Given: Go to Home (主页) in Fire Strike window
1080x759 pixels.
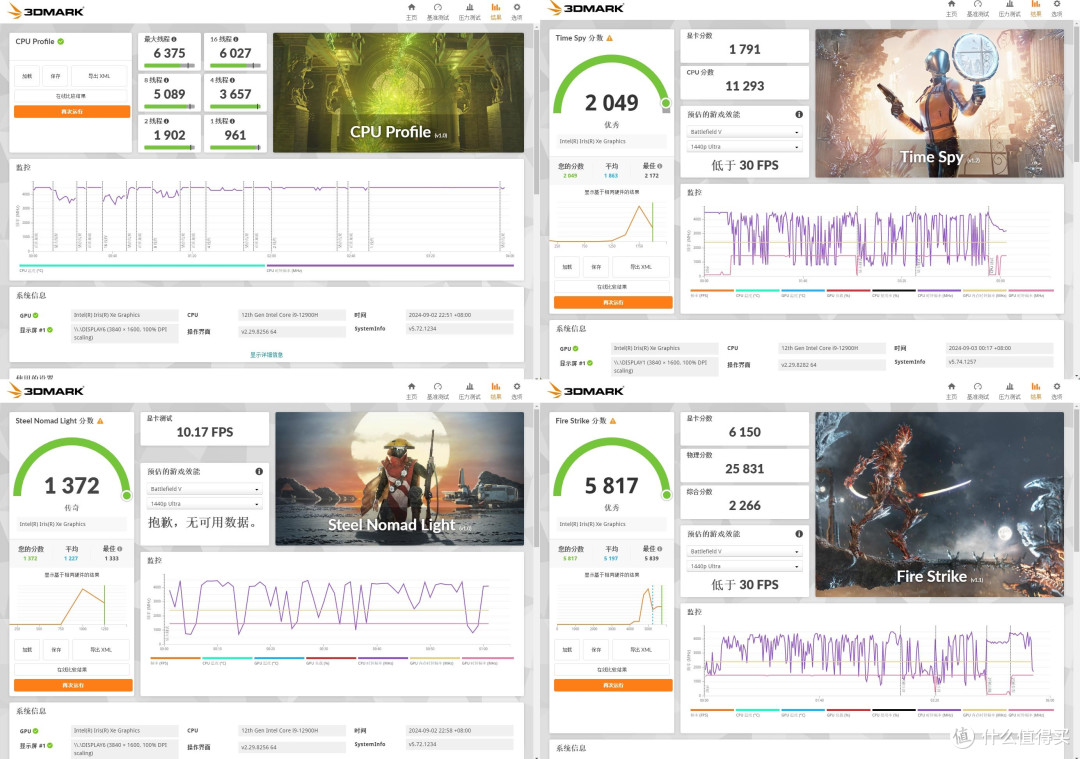Looking at the screenshot, I should coord(951,391).
